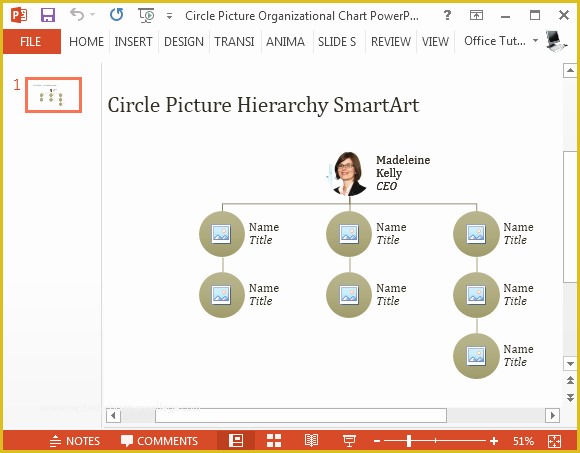580x453 pixels.
Task: Click the account profile picture
Action: click(x=556, y=41)
